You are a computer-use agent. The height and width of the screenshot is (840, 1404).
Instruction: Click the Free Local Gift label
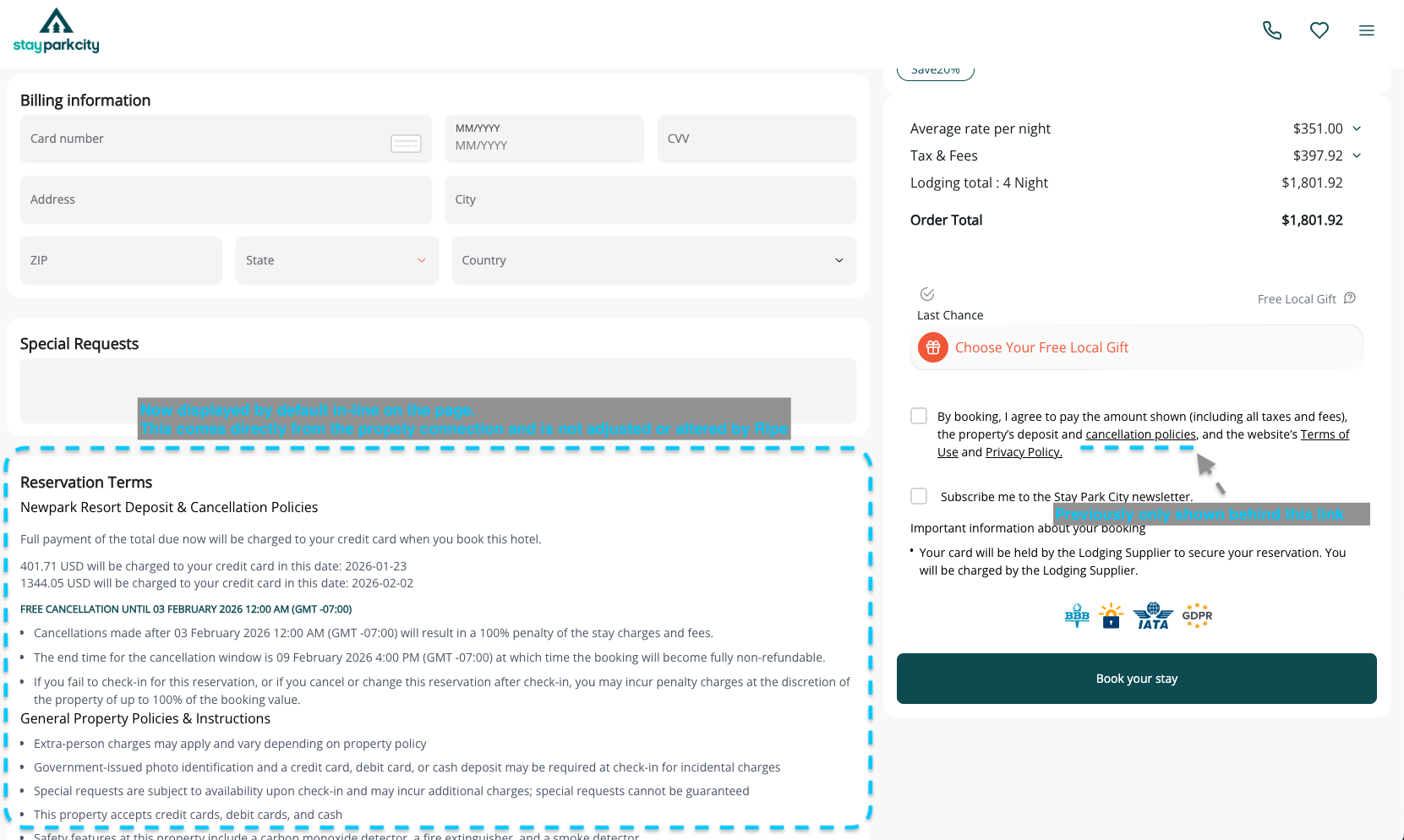point(1297,299)
